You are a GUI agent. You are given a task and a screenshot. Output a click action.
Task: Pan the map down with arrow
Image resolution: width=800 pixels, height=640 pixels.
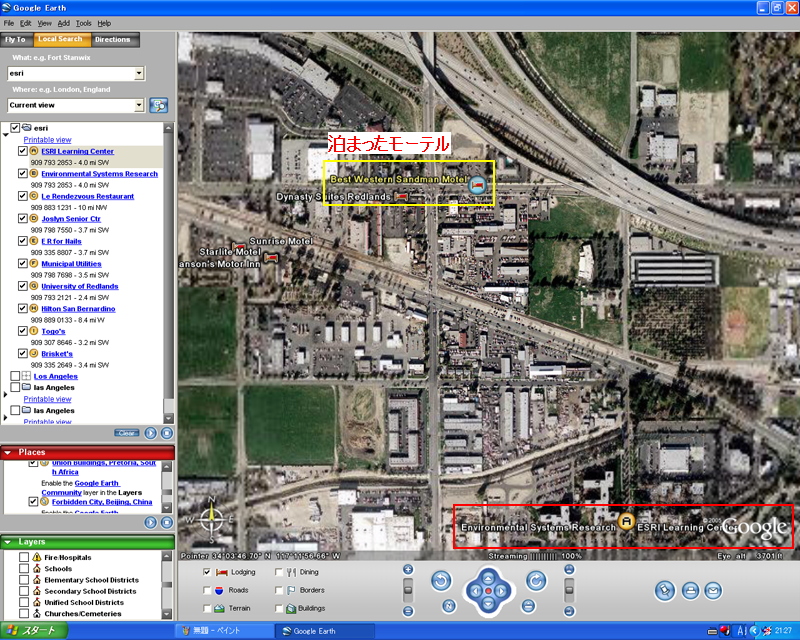click(488, 604)
